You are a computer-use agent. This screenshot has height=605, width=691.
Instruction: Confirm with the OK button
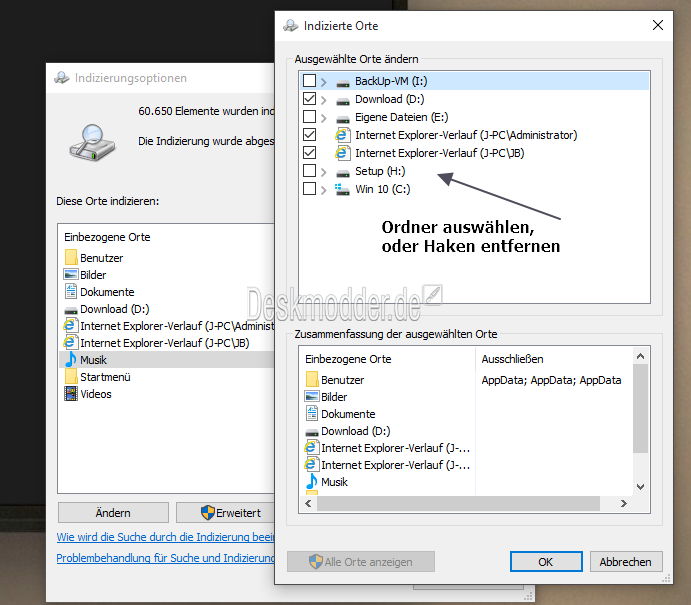click(x=546, y=561)
